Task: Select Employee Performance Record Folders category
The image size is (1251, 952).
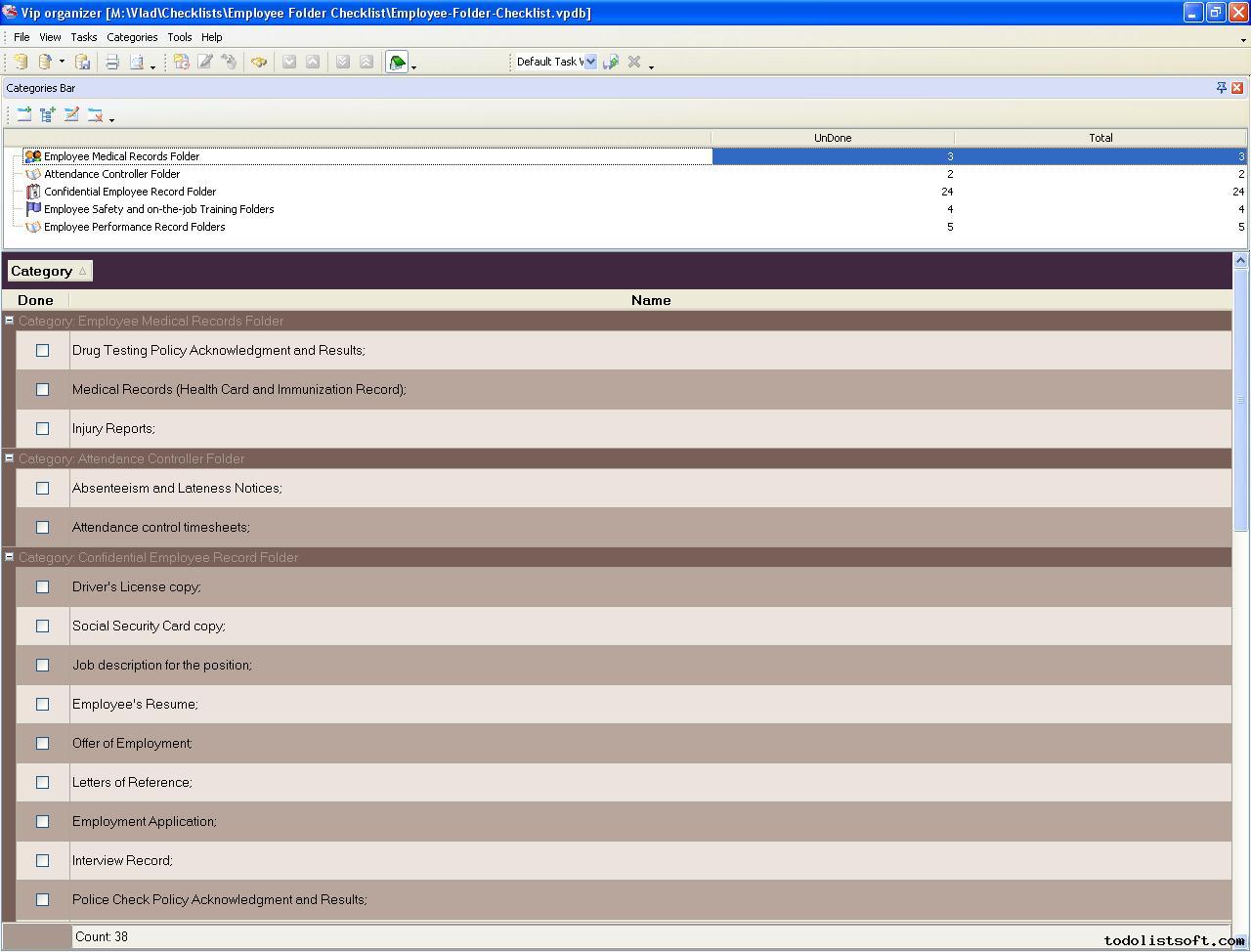Action: (134, 227)
